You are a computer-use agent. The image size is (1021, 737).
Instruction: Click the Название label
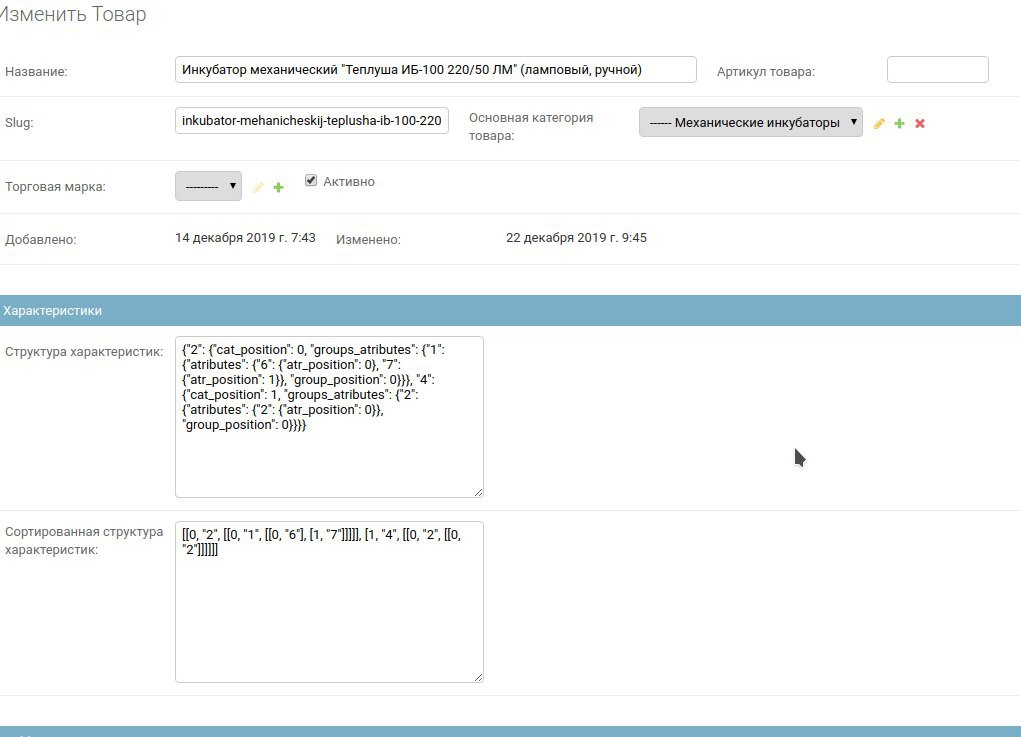tap(36, 72)
